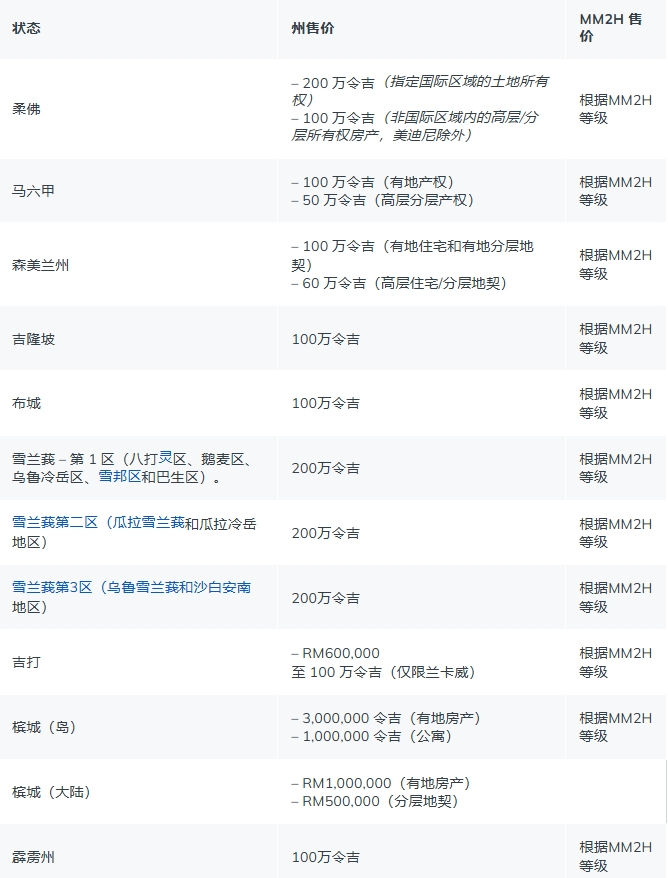Click 根据MM2H等级 in 槟城（岛） row
668x878 pixels.
[615, 727]
